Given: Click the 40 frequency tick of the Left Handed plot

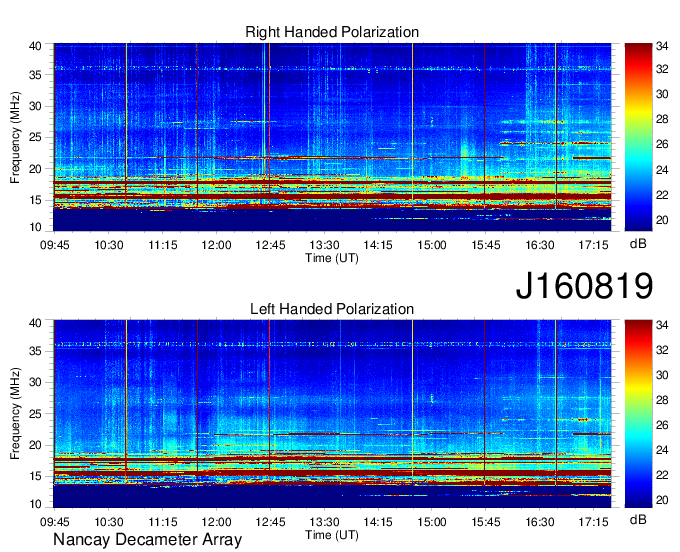Looking at the screenshot, I should (x=36, y=323).
